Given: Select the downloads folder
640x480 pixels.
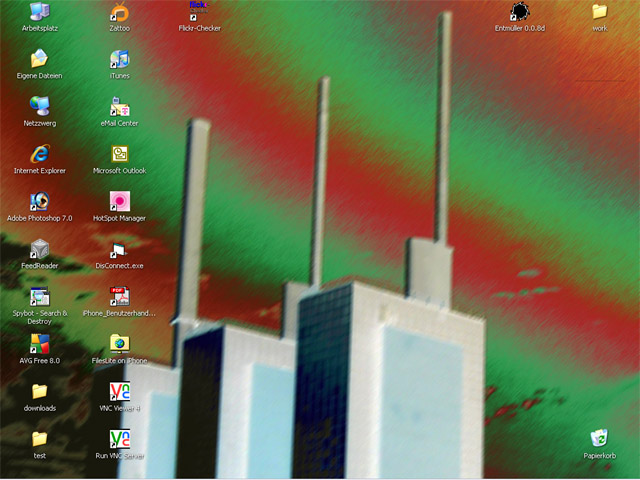Looking at the screenshot, I should pos(40,391).
